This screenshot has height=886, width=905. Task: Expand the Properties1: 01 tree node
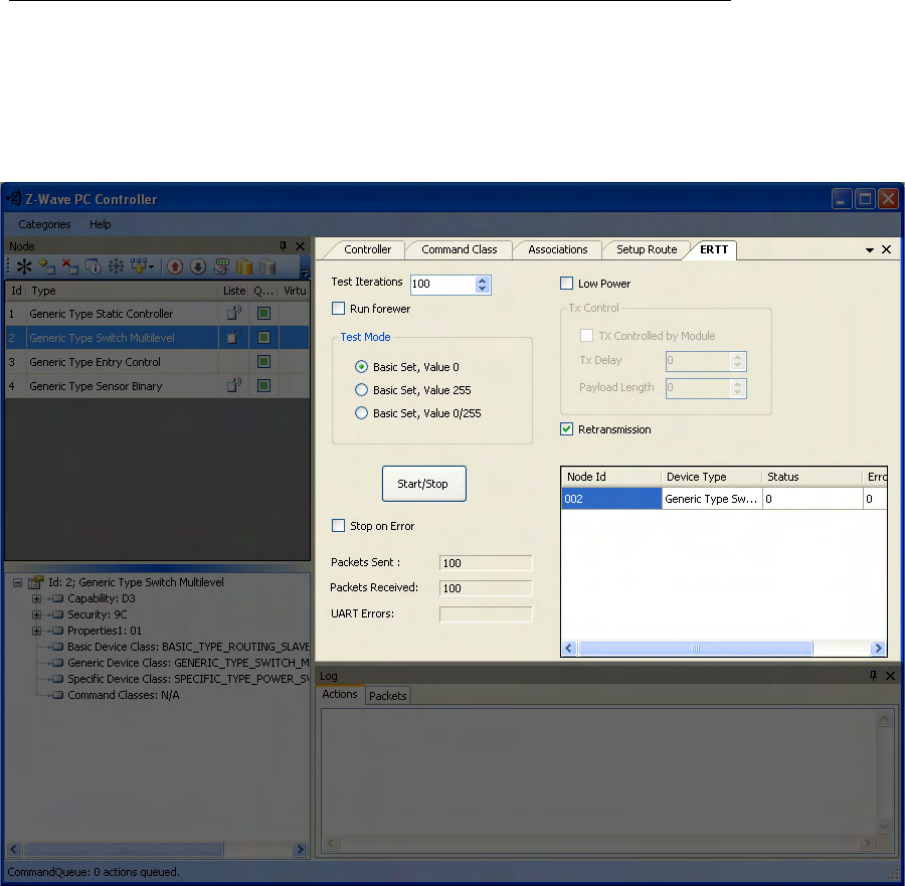point(36,631)
